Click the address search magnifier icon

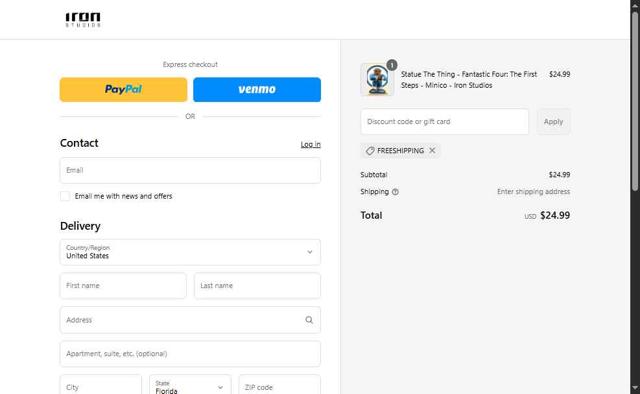[309, 320]
